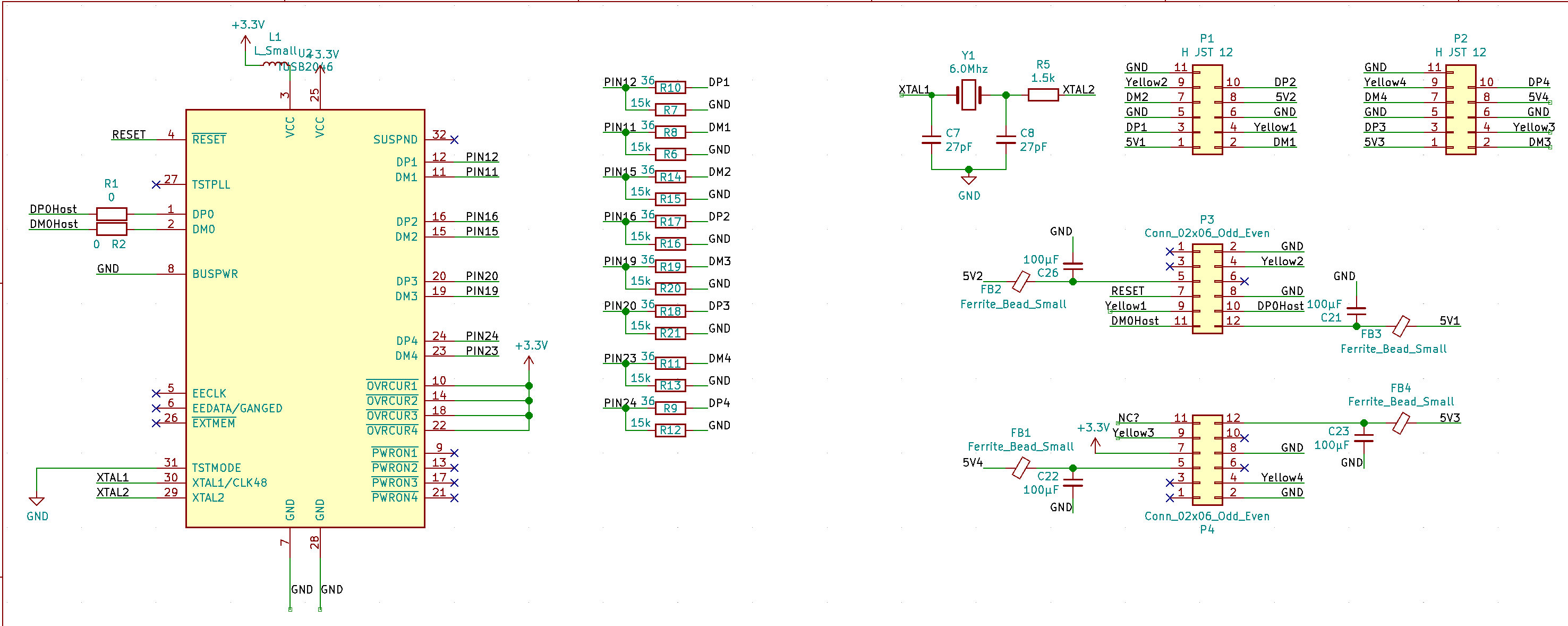Click the Y1 crystal symbol
This screenshot has width=1568, height=626.
pyautogui.click(x=968, y=95)
